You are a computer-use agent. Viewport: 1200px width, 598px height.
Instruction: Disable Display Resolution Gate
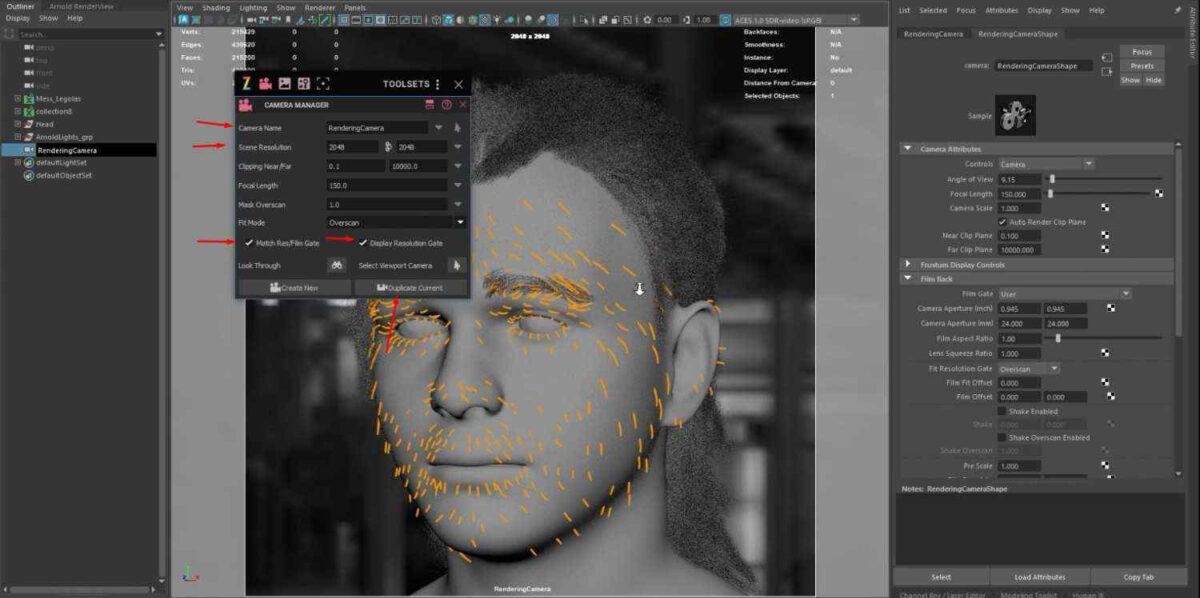363,243
